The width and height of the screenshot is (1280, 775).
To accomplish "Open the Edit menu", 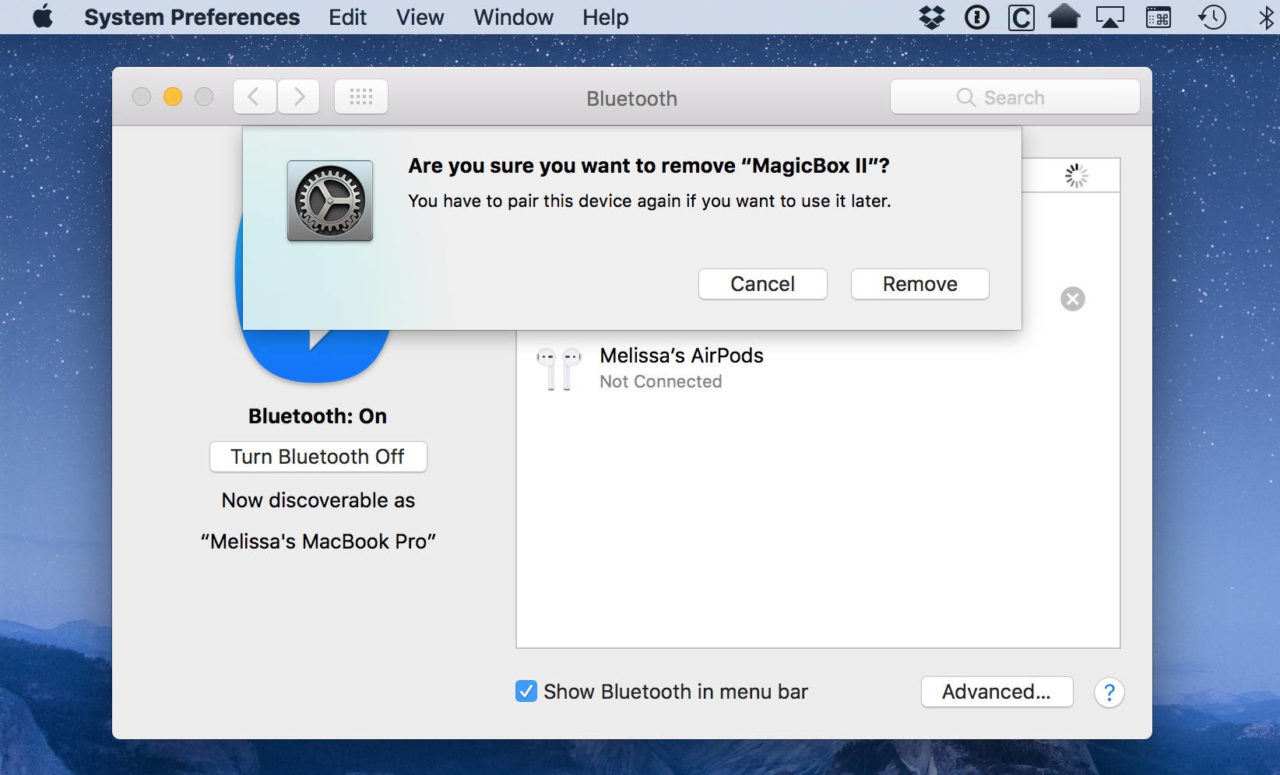I will [x=348, y=17].
